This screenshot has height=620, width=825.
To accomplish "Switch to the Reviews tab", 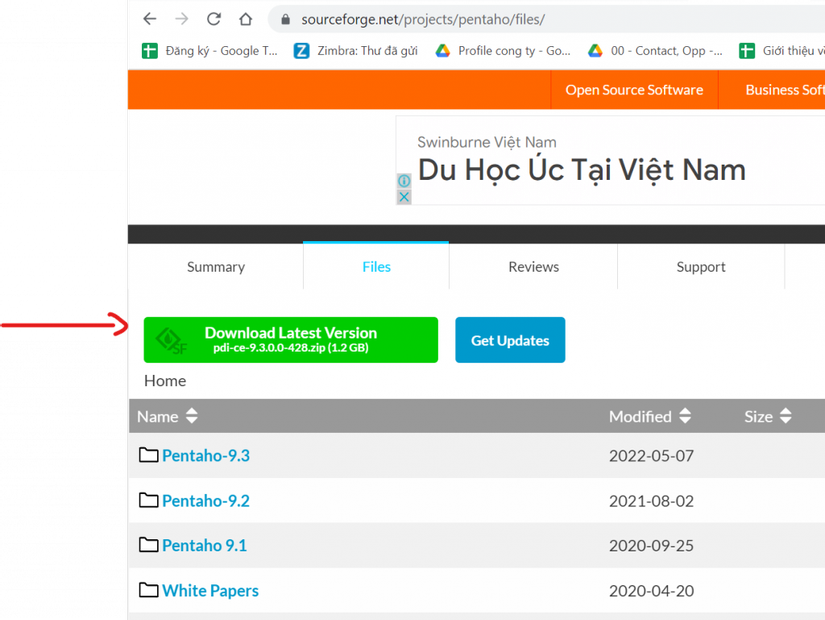I will tap(534, 267).
